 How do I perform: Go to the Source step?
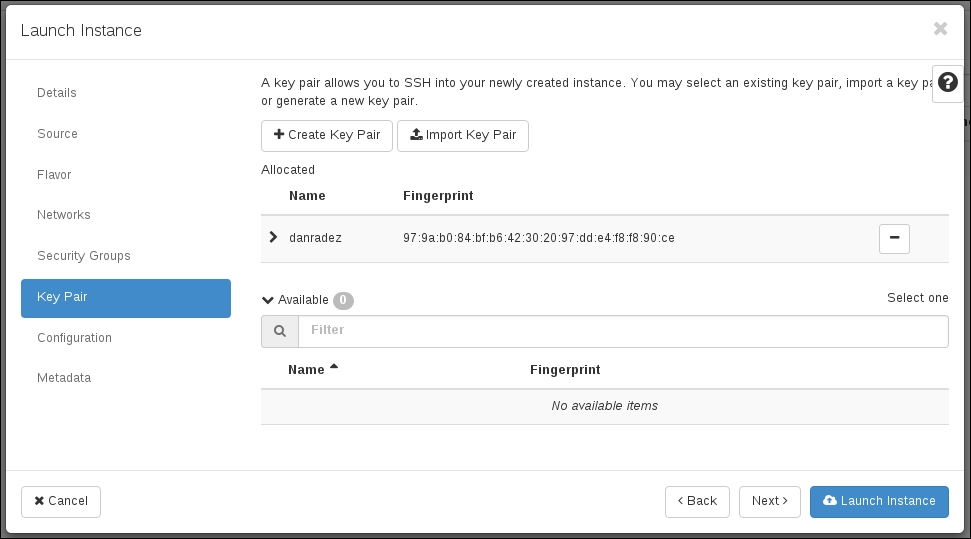pyautogui.click(x=57, y=134)
